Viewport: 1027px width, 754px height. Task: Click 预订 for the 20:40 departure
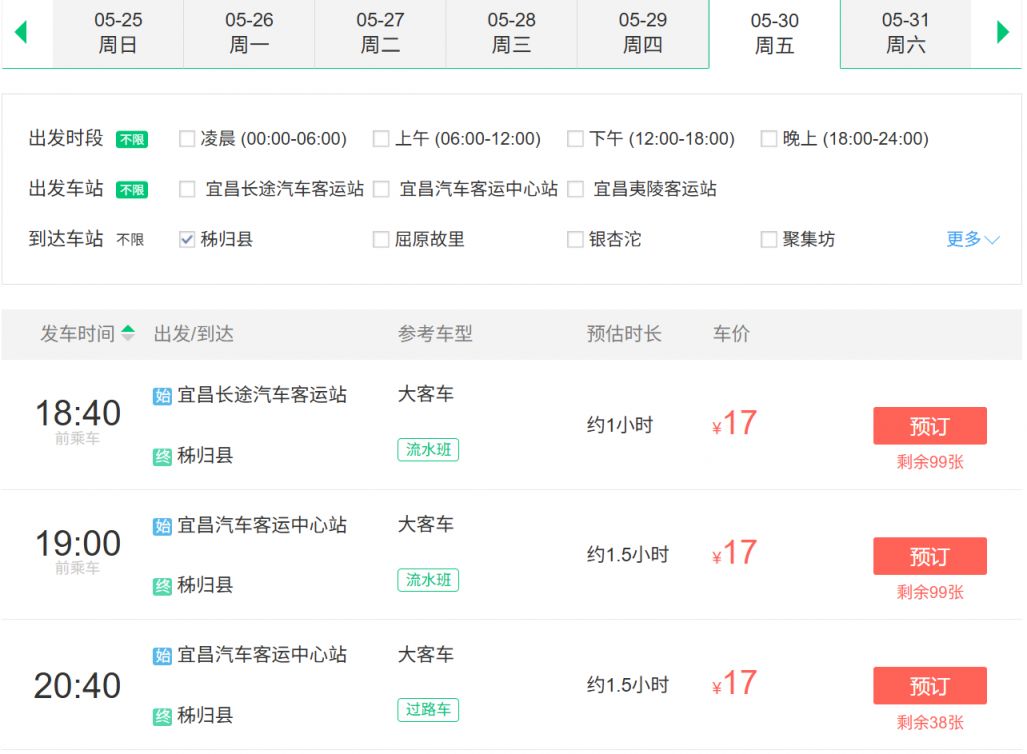[929, 686]
